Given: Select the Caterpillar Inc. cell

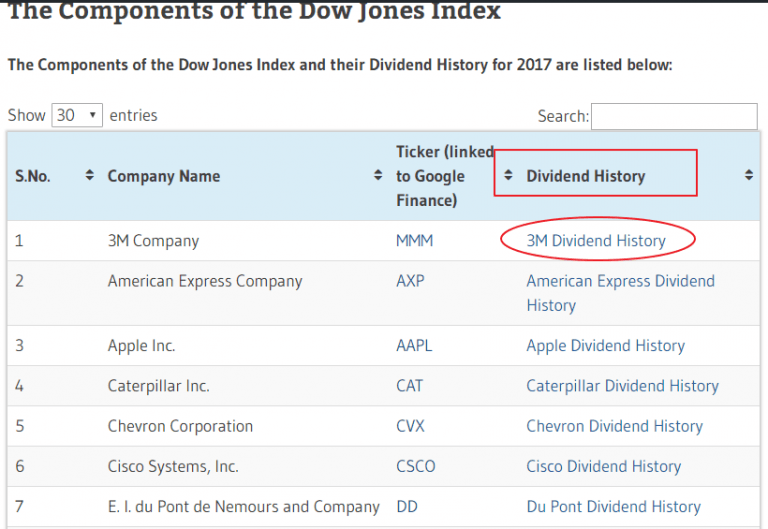Looking at the screenshot, I should [x=159, y=385].
